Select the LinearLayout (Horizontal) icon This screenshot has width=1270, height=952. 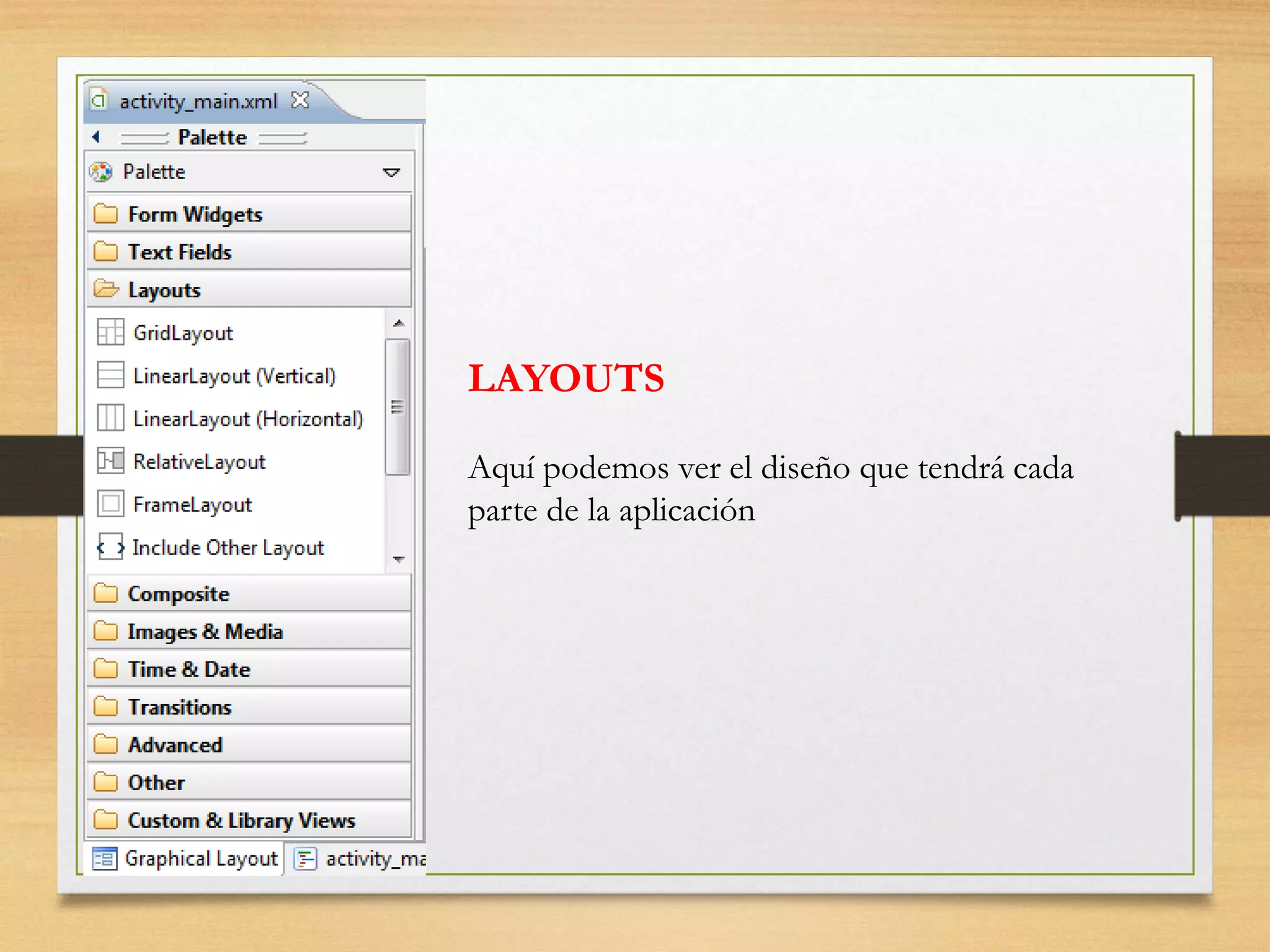110,418
